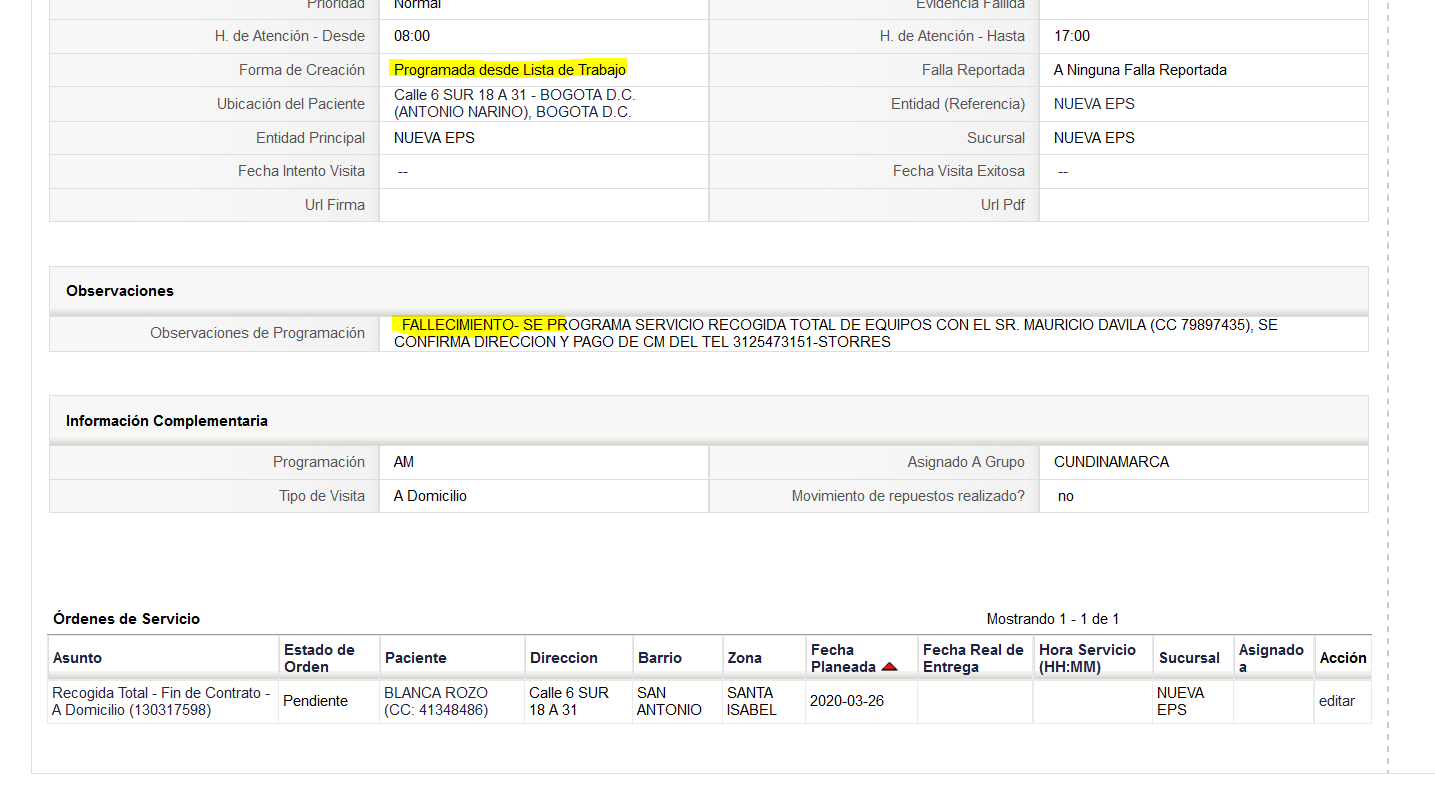The height and width of the screenshot is (793, 1435).
Task: Select the Url Firma empty value cell
Action: coord(544,205)
